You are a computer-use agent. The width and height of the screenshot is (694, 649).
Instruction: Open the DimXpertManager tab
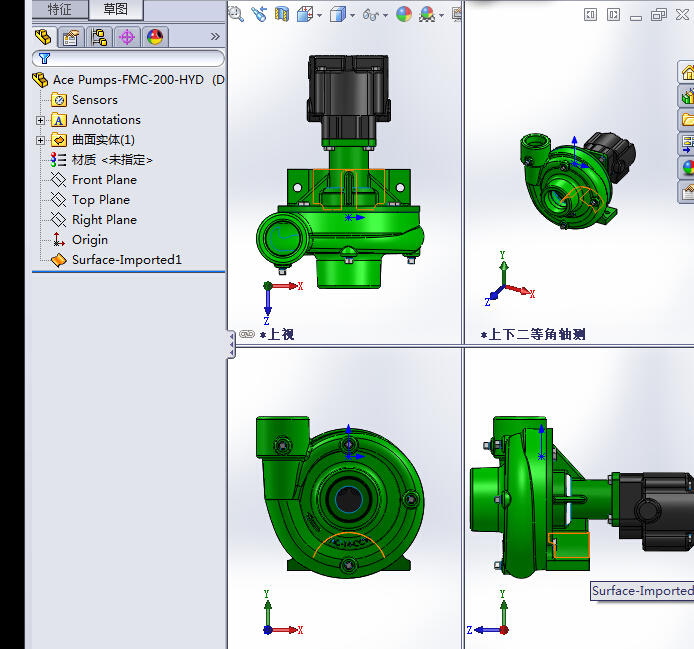(x=127, y=37)
